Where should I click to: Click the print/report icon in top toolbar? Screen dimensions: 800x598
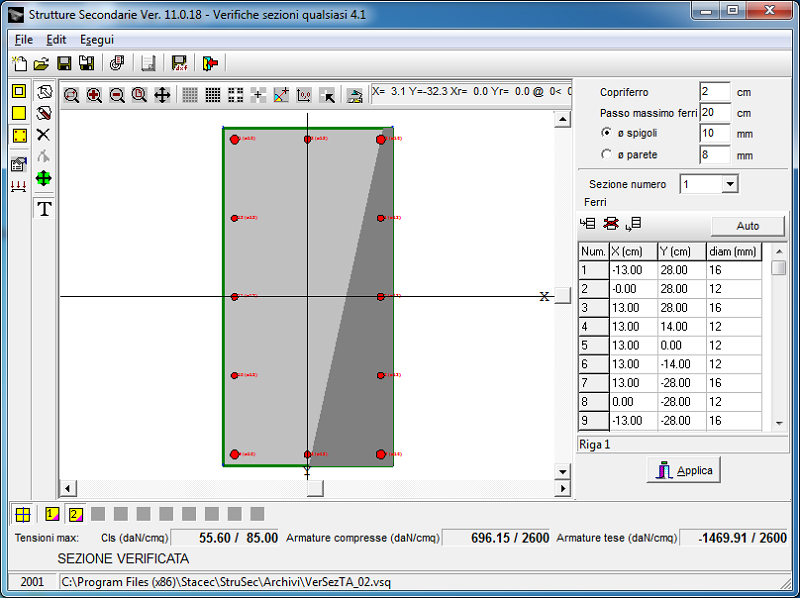pyautogui.click(x=117, y=63)
